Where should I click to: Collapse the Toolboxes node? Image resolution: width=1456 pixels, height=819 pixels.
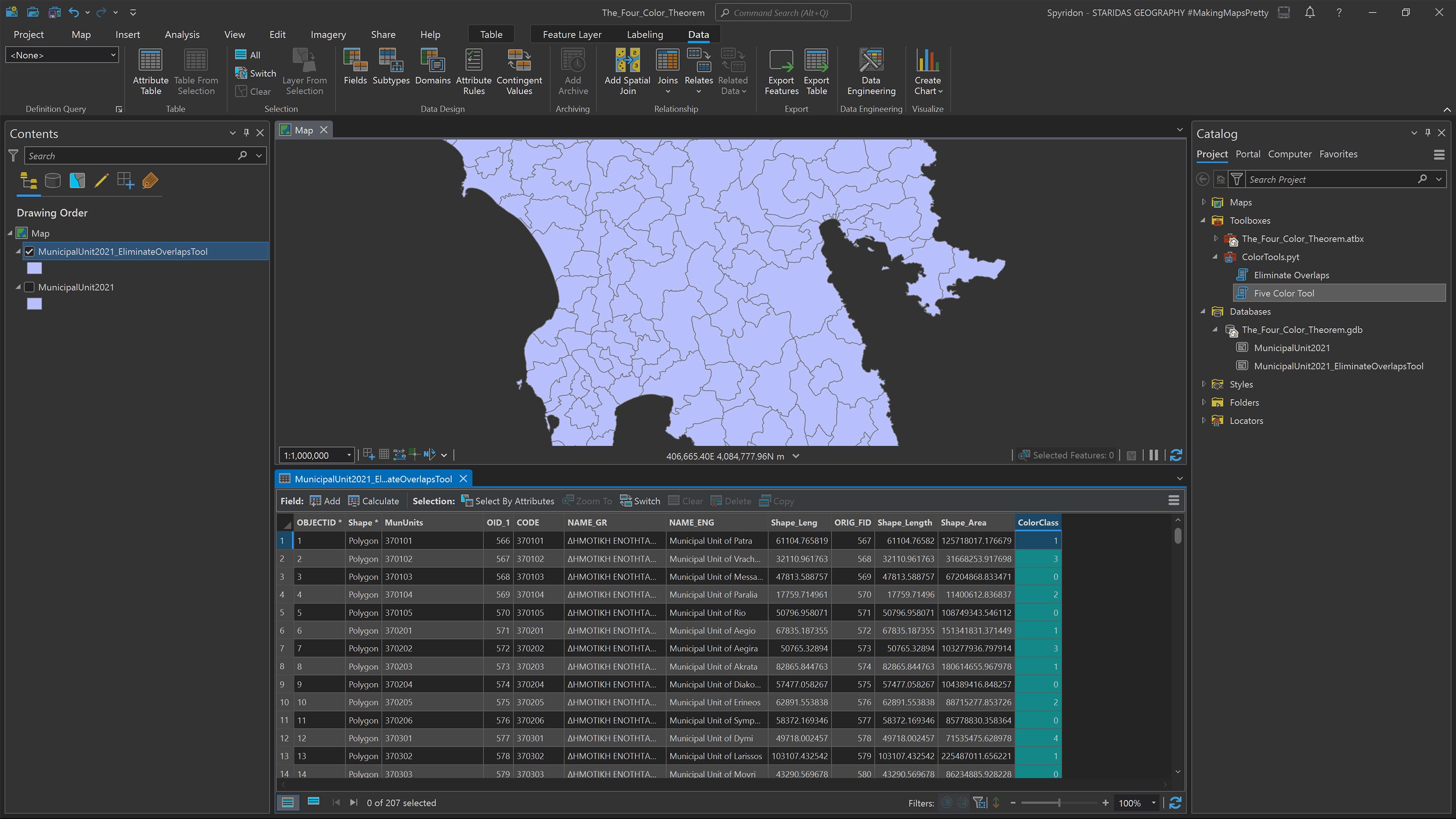[1203, 220]
